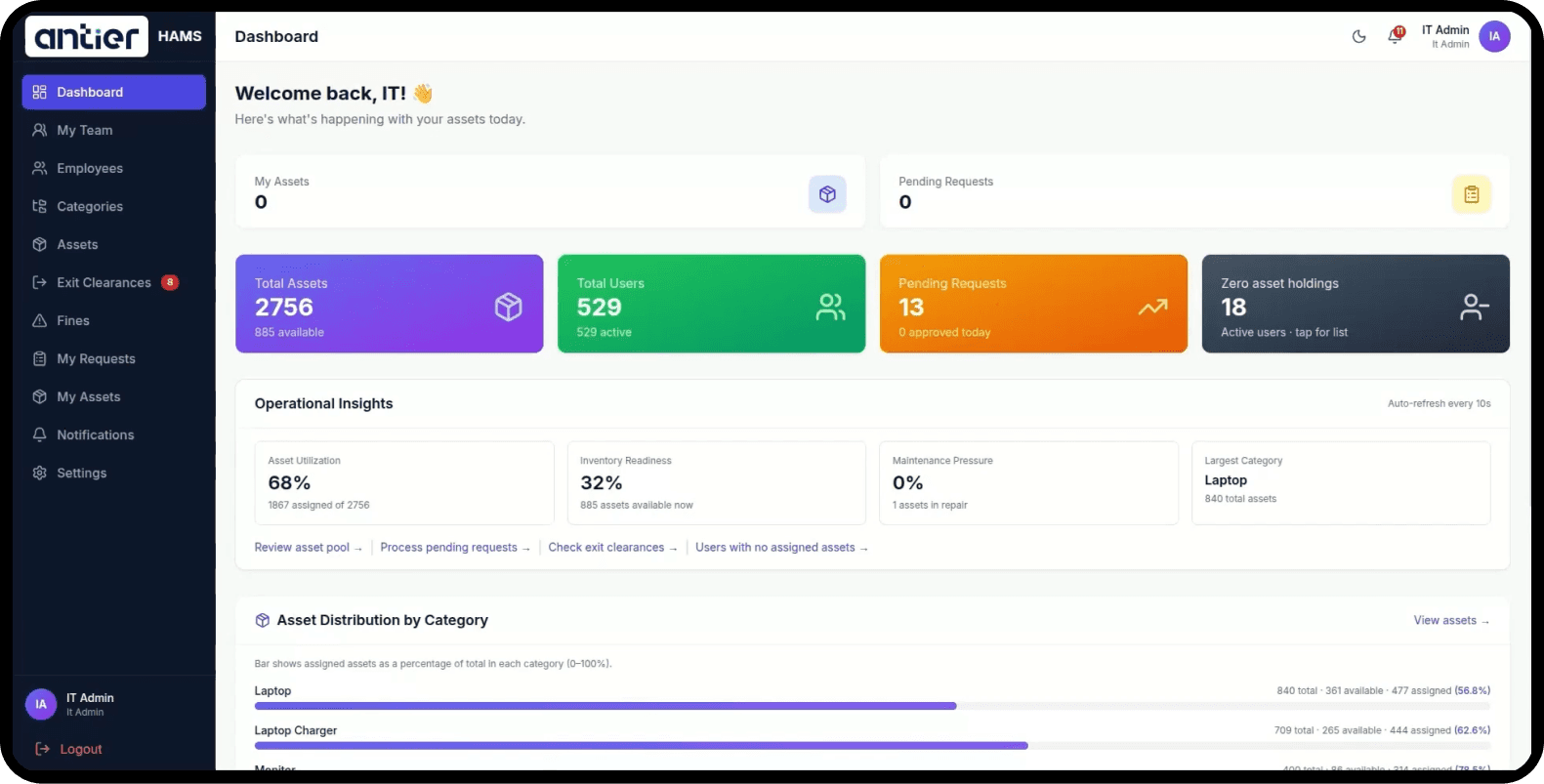Click the Maintenance Pressure 0% tile
This screenshot has width=1544, height=784.
tap(1029, 483)
